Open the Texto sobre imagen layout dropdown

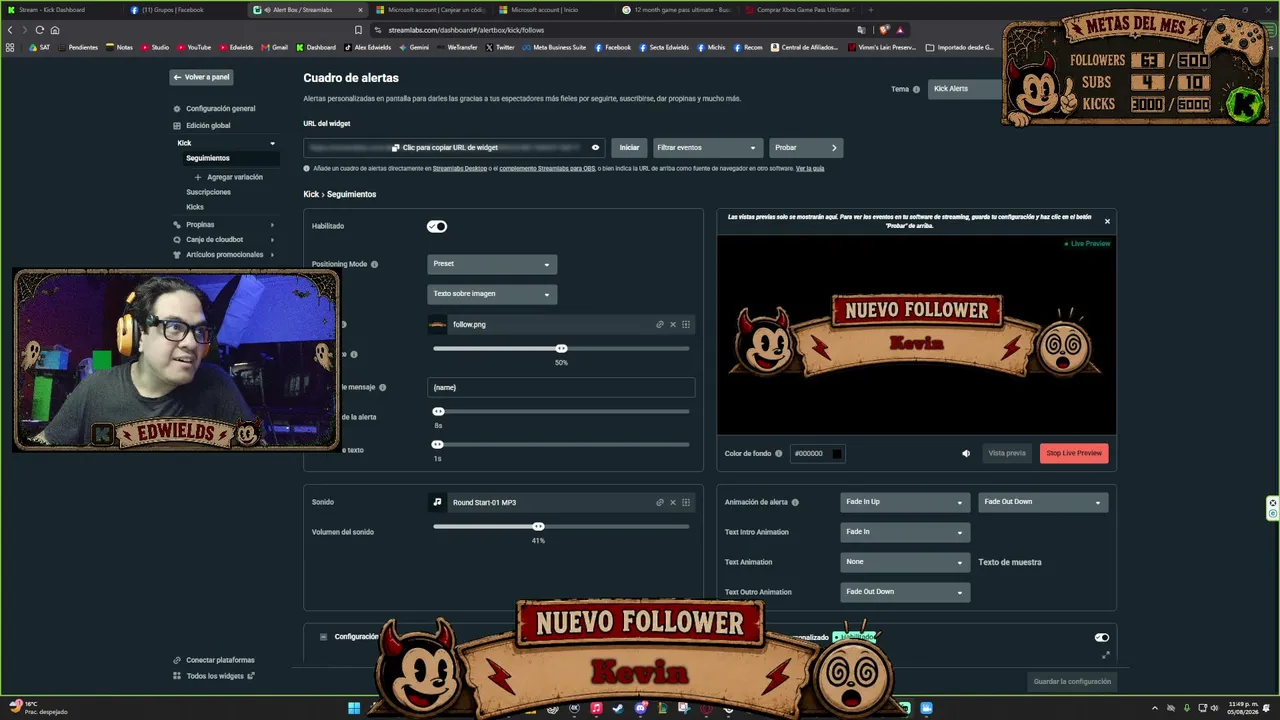(x=492, y=294)
